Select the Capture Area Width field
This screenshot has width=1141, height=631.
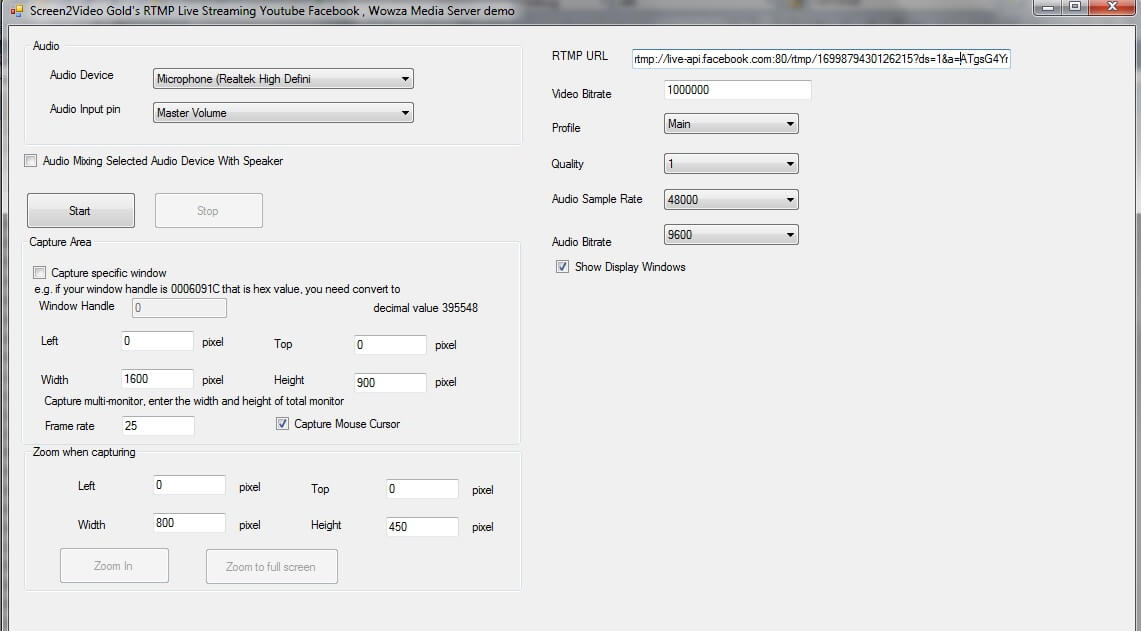tap(157, 379)
